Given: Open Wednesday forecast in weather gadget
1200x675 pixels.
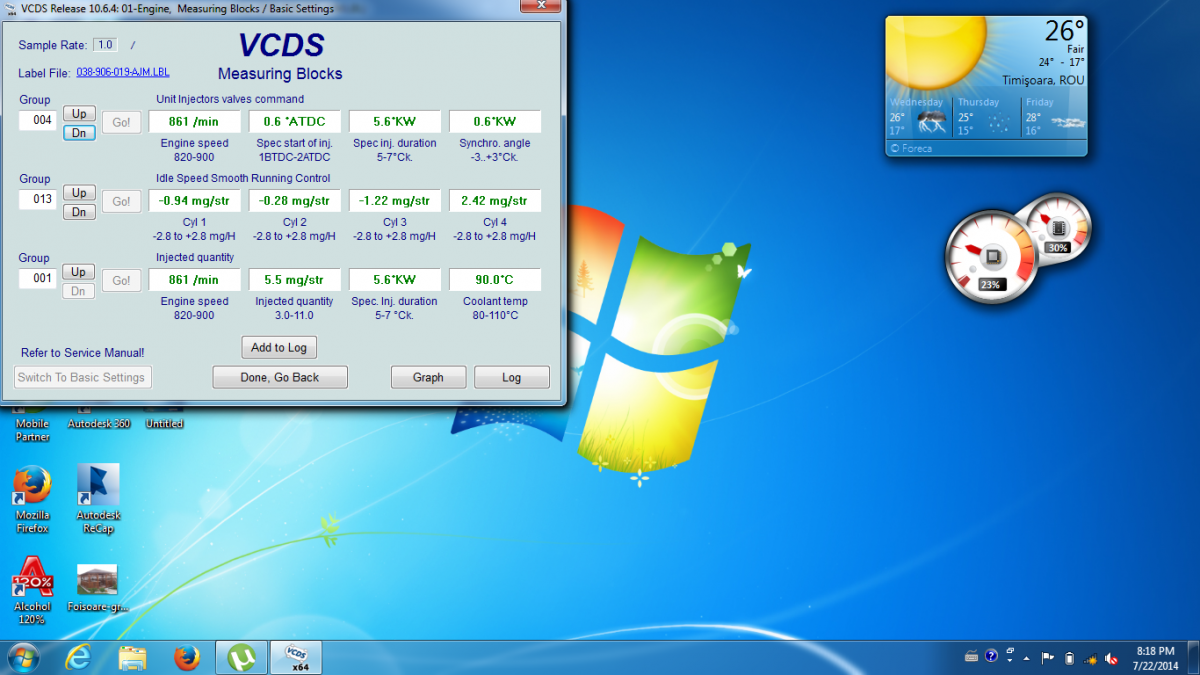Looking at the screenshot, I should pyautogui.click(x=919, y=116).
